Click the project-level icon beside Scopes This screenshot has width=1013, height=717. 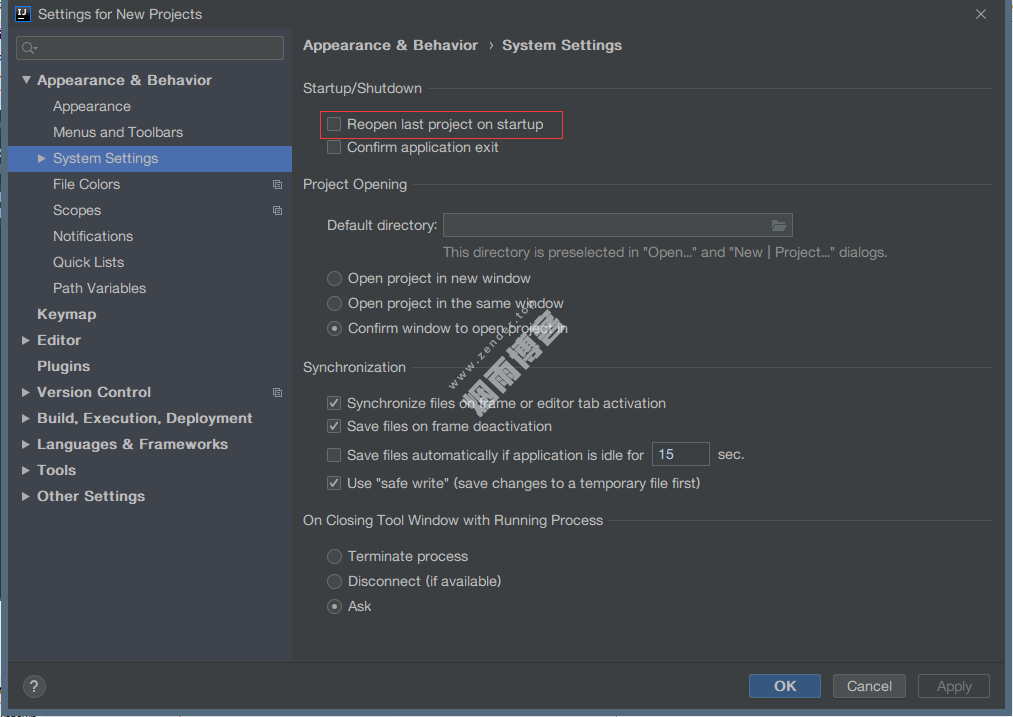[277, 211]
